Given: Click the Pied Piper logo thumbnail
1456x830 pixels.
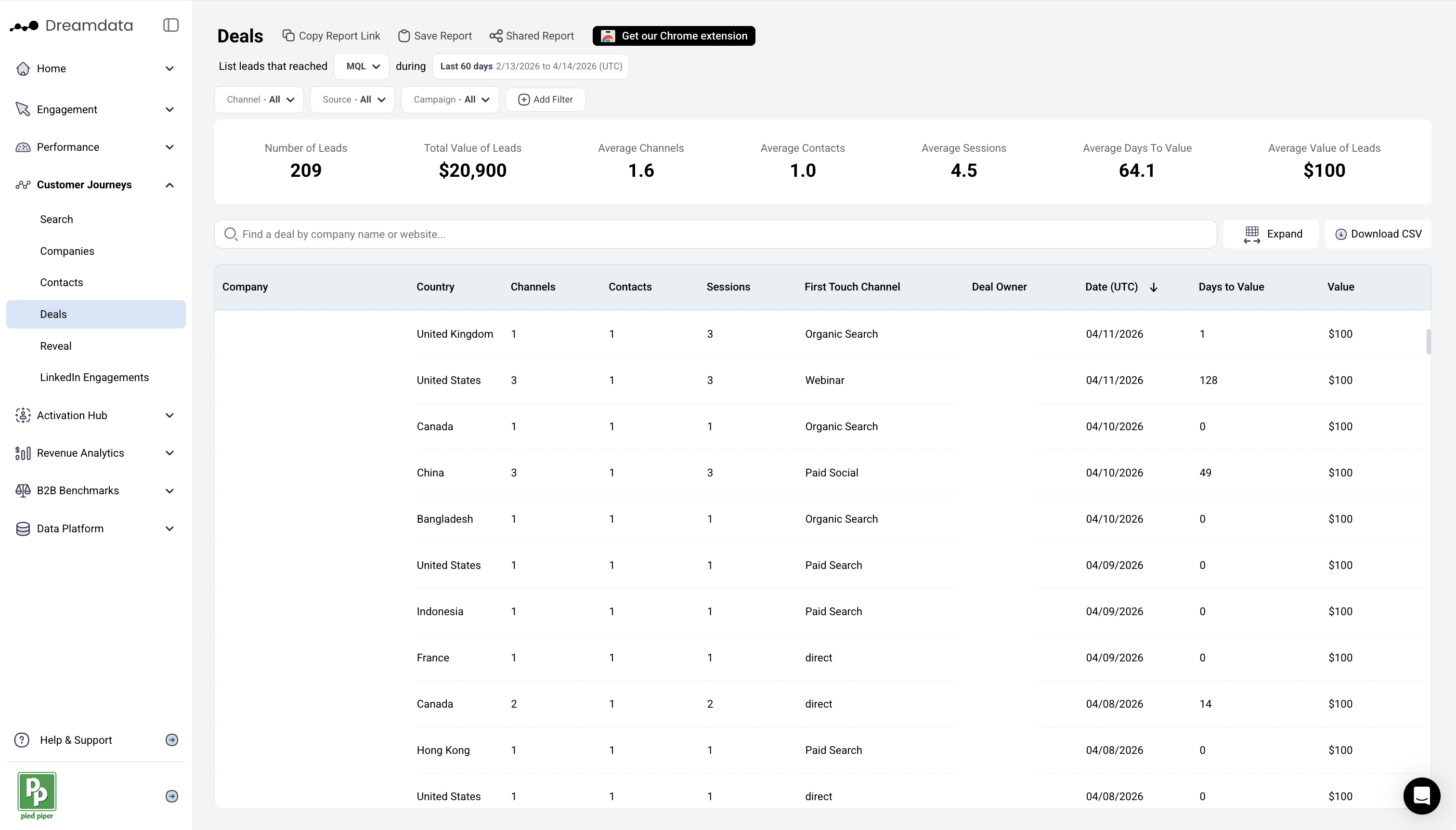Looking at the screenshot, I should coord(37,791).
